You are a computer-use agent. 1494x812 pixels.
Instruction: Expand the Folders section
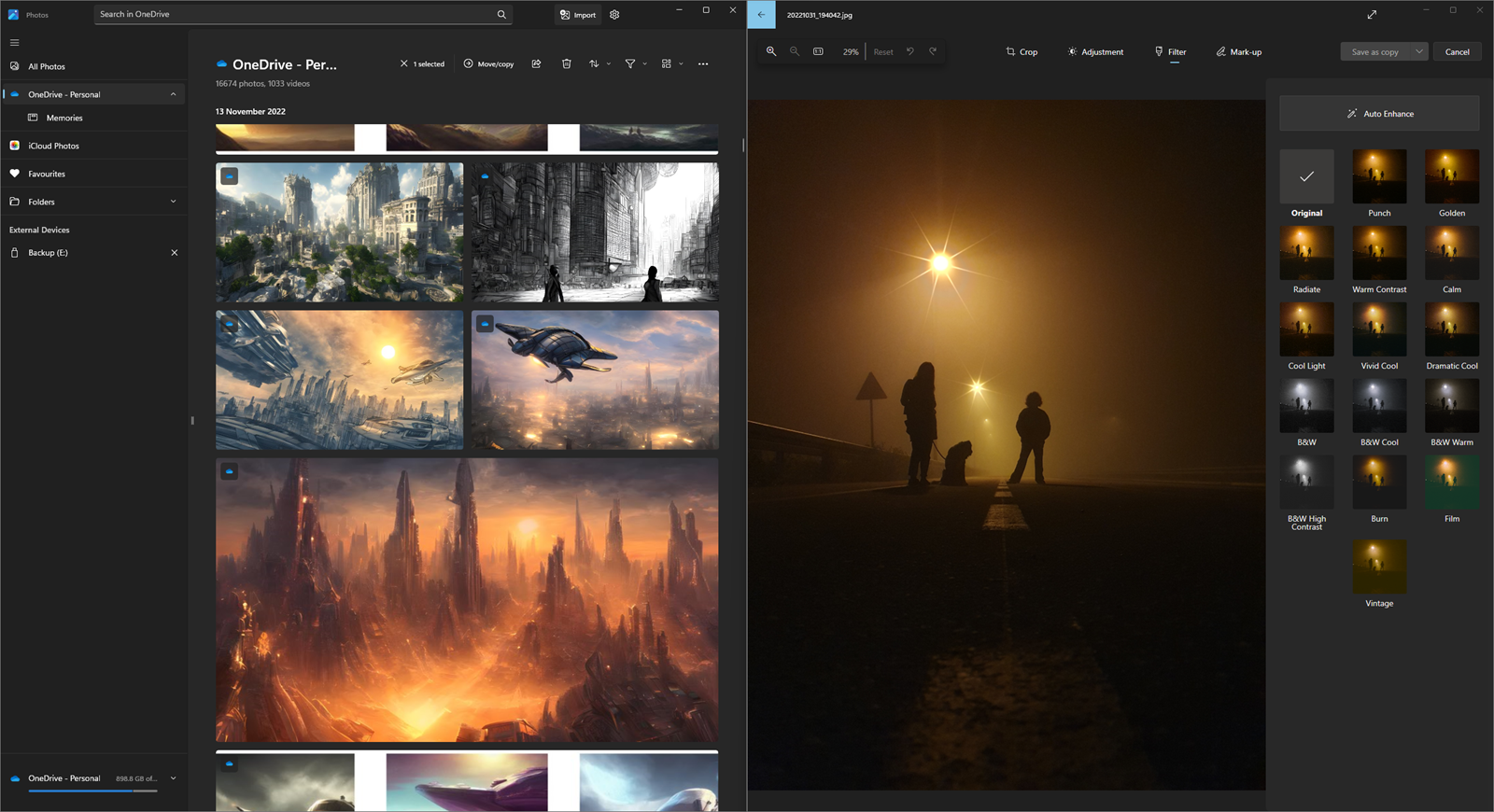[x=173, y=202]
